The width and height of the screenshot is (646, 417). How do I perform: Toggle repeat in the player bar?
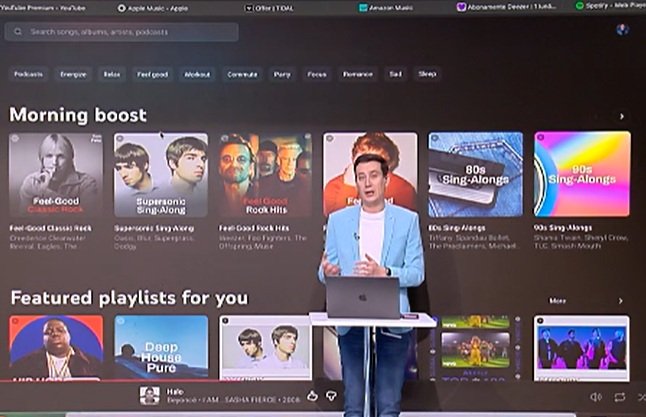(x=620, y=397)
